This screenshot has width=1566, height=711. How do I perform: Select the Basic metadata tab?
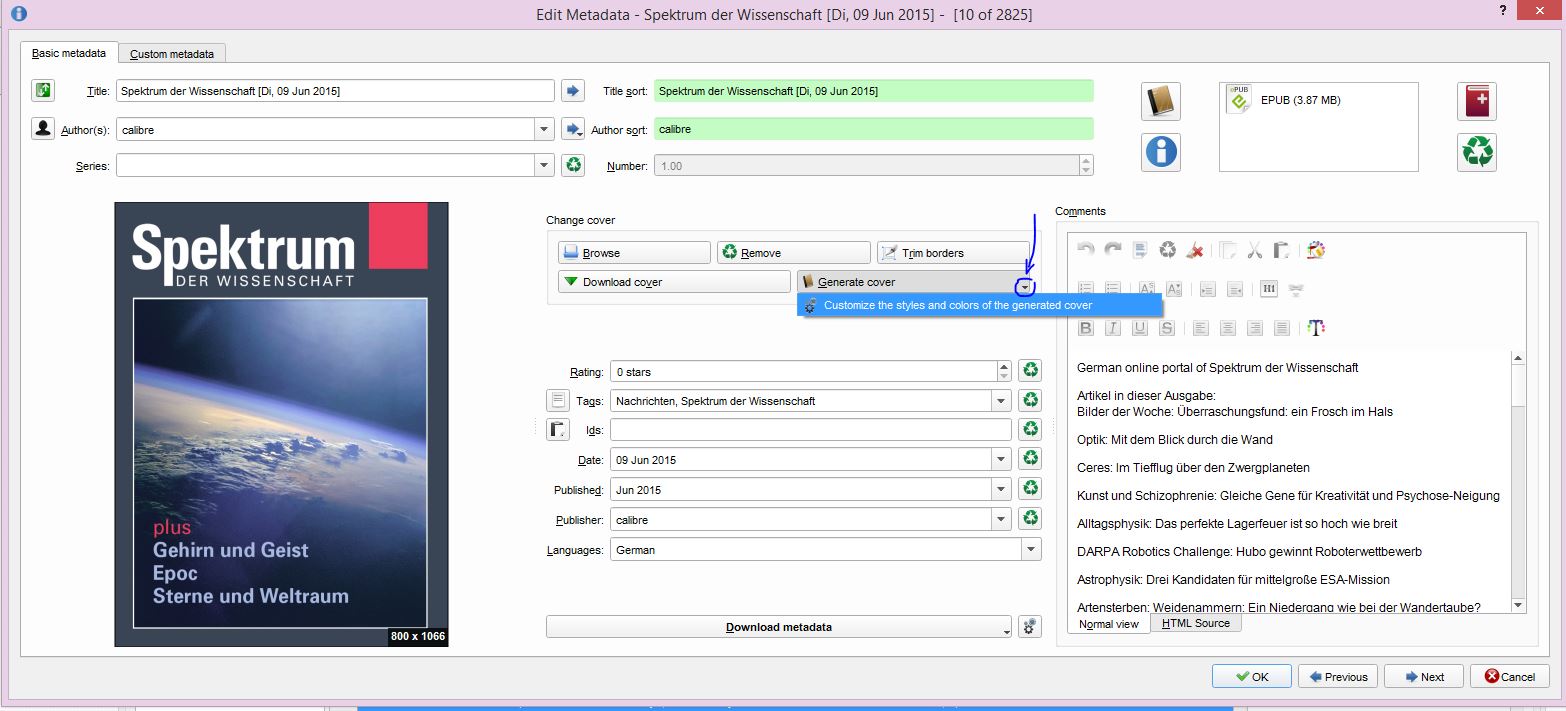(x=69, y=53)
